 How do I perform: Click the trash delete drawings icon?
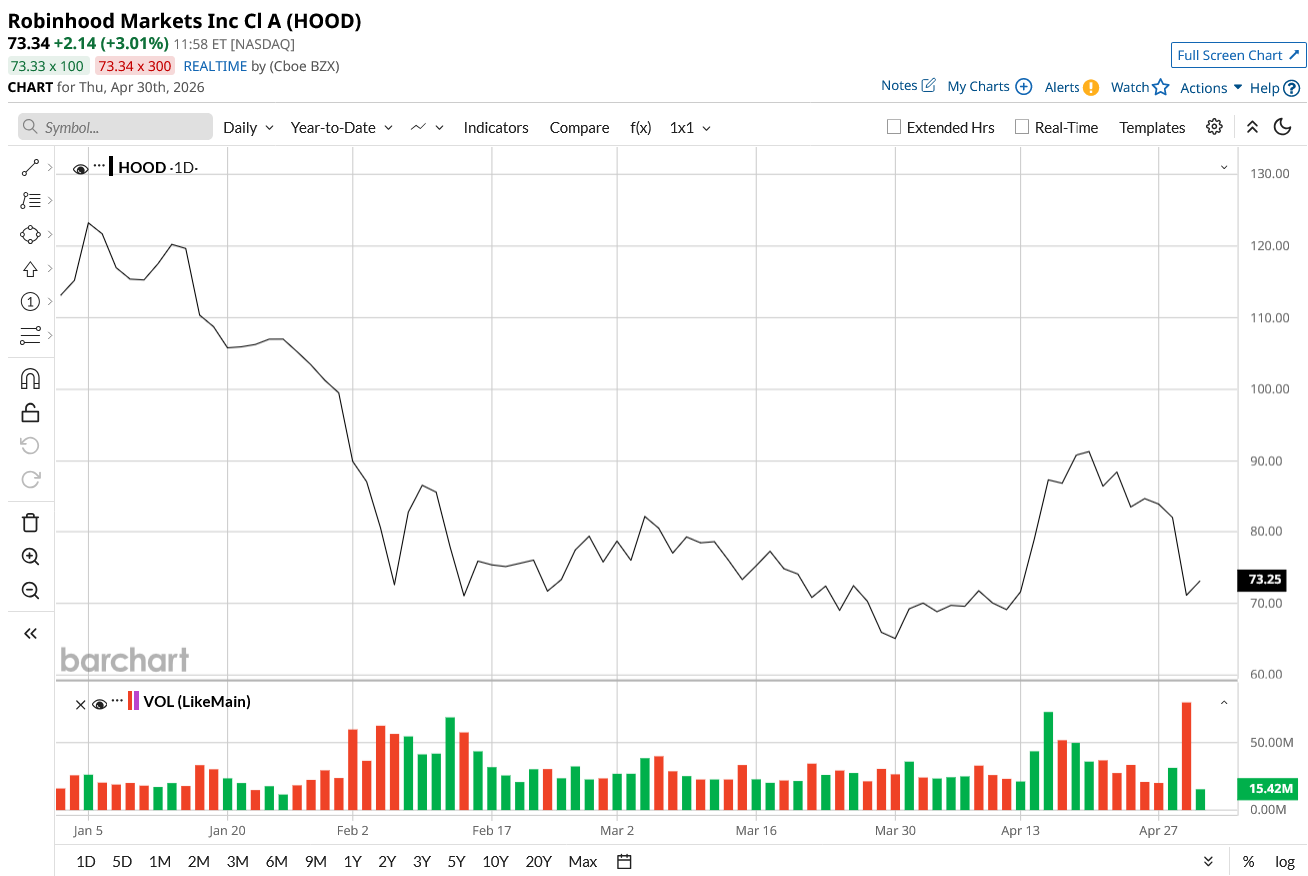[30, 522]
